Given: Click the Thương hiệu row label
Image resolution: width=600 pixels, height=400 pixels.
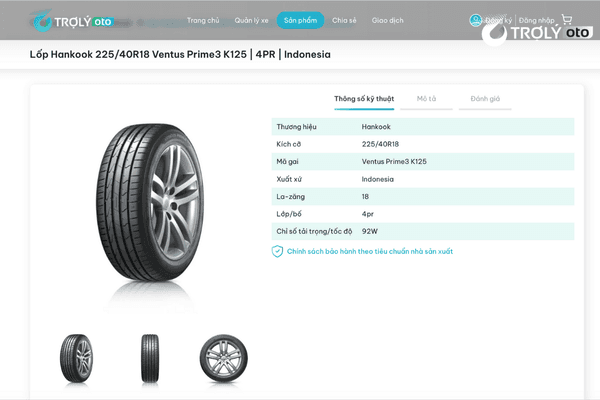Looking at the screenshot, I should pyautogui.click(x=297, y=127).
